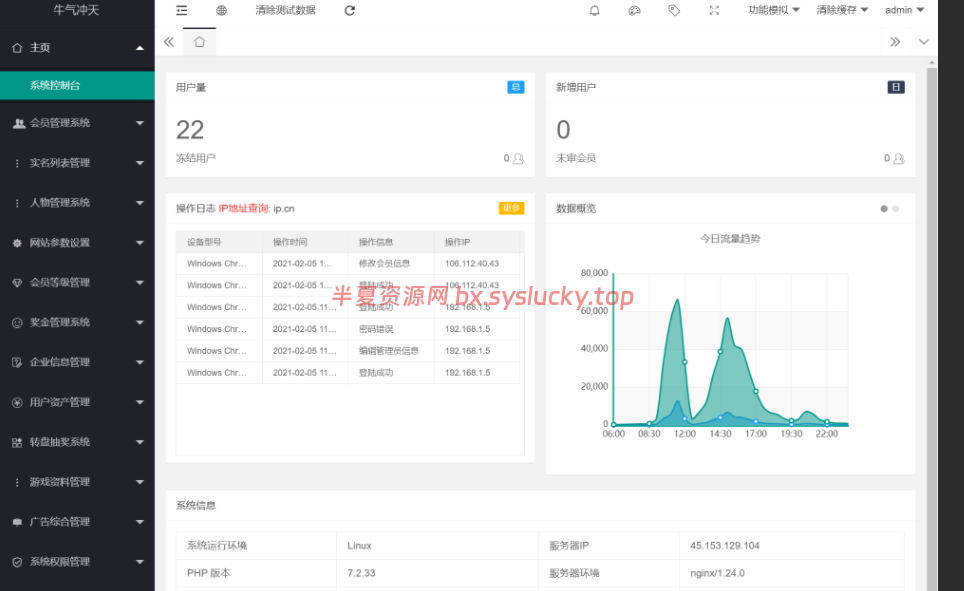Expand the 实名列表管理 menu
The height and width of the screenshot is (591, 964).
click(140, 163)
